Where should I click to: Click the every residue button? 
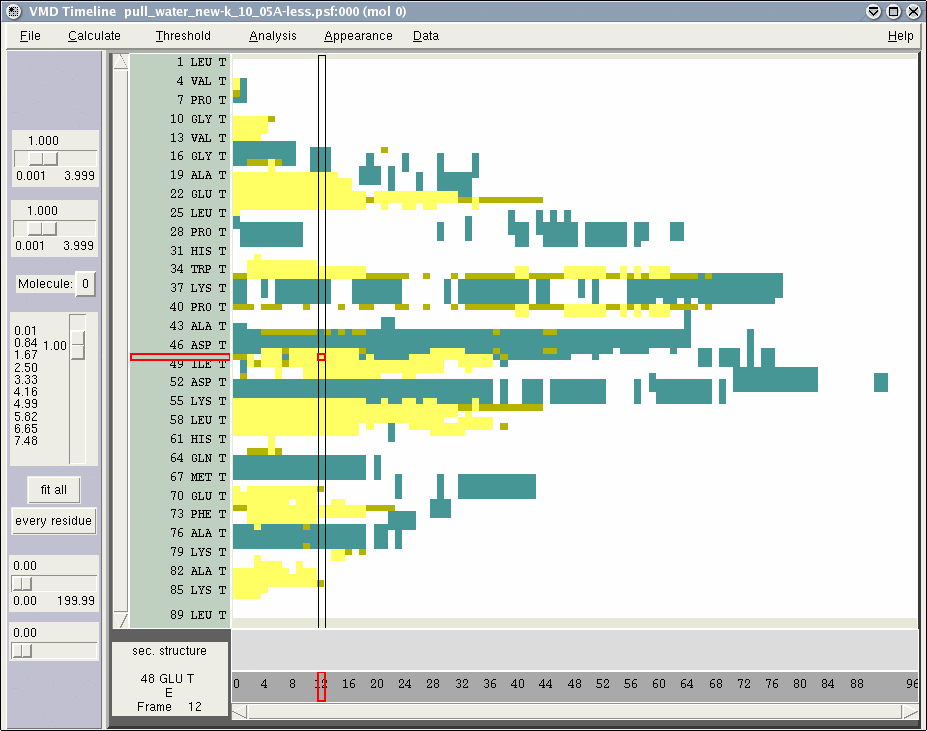tap(54, 521)
